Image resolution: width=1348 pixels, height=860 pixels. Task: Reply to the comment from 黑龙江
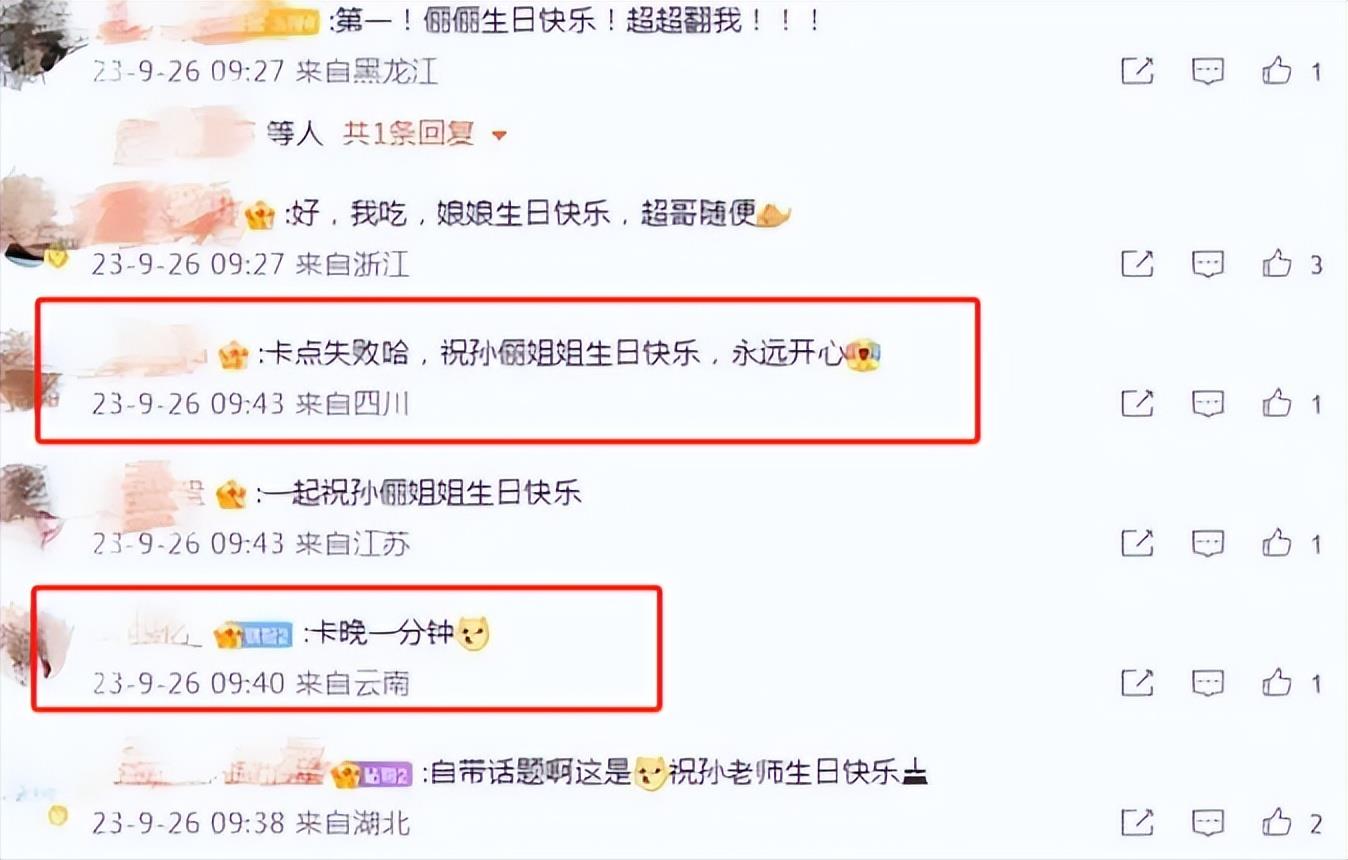point(1208,71)
